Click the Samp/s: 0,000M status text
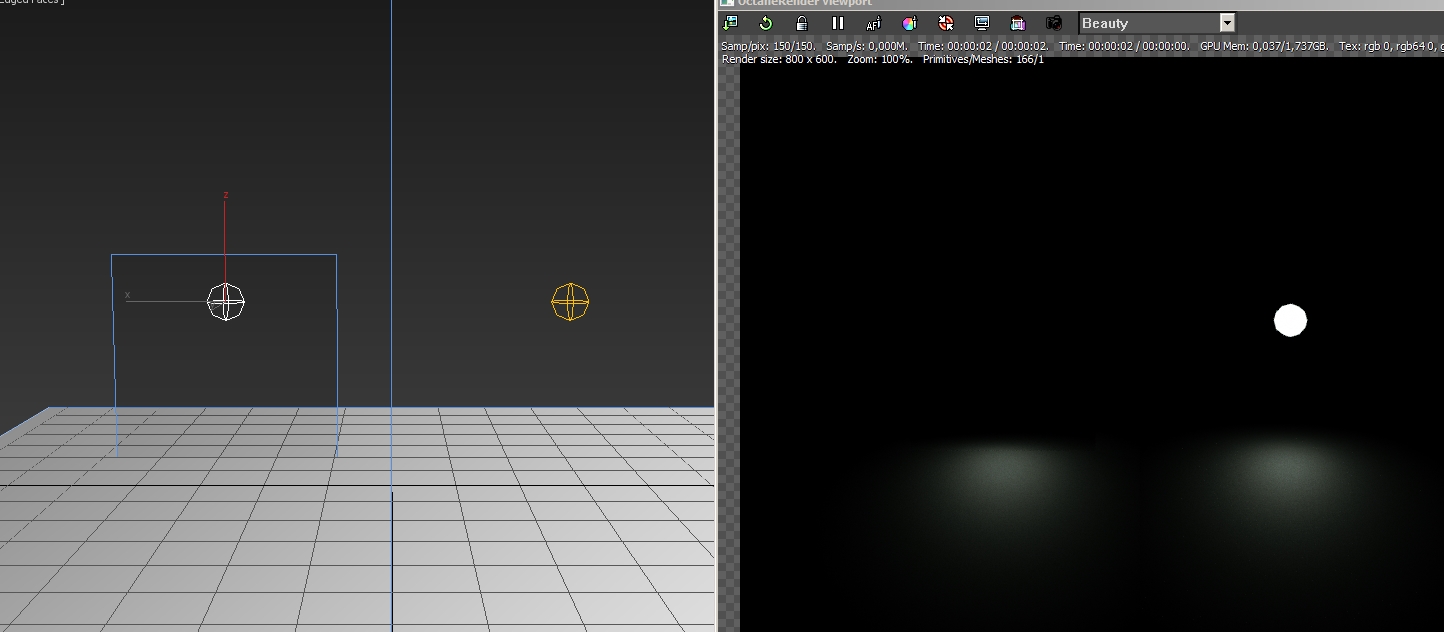Image resolution: width=1444 pixels, height=632 pixels. pos(867,46)
